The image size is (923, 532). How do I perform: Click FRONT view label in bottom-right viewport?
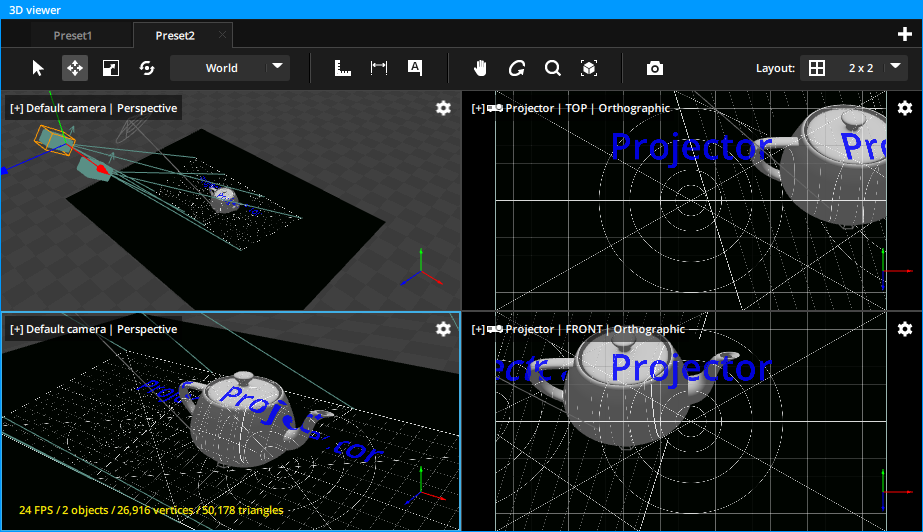584,329
